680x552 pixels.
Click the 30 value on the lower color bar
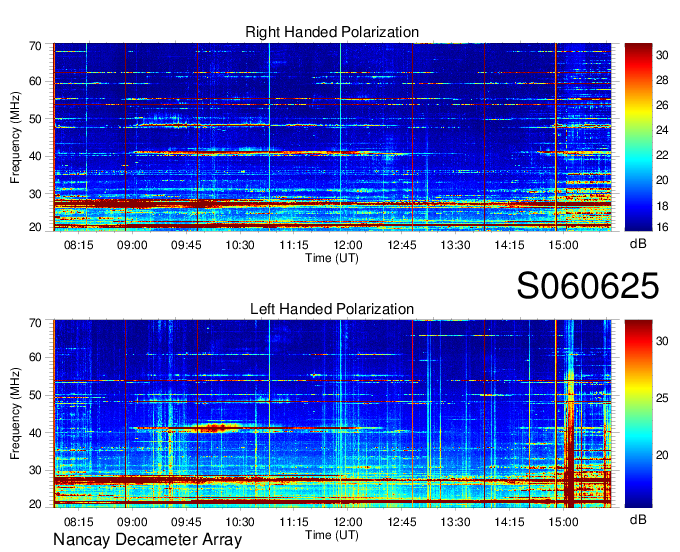662,341
